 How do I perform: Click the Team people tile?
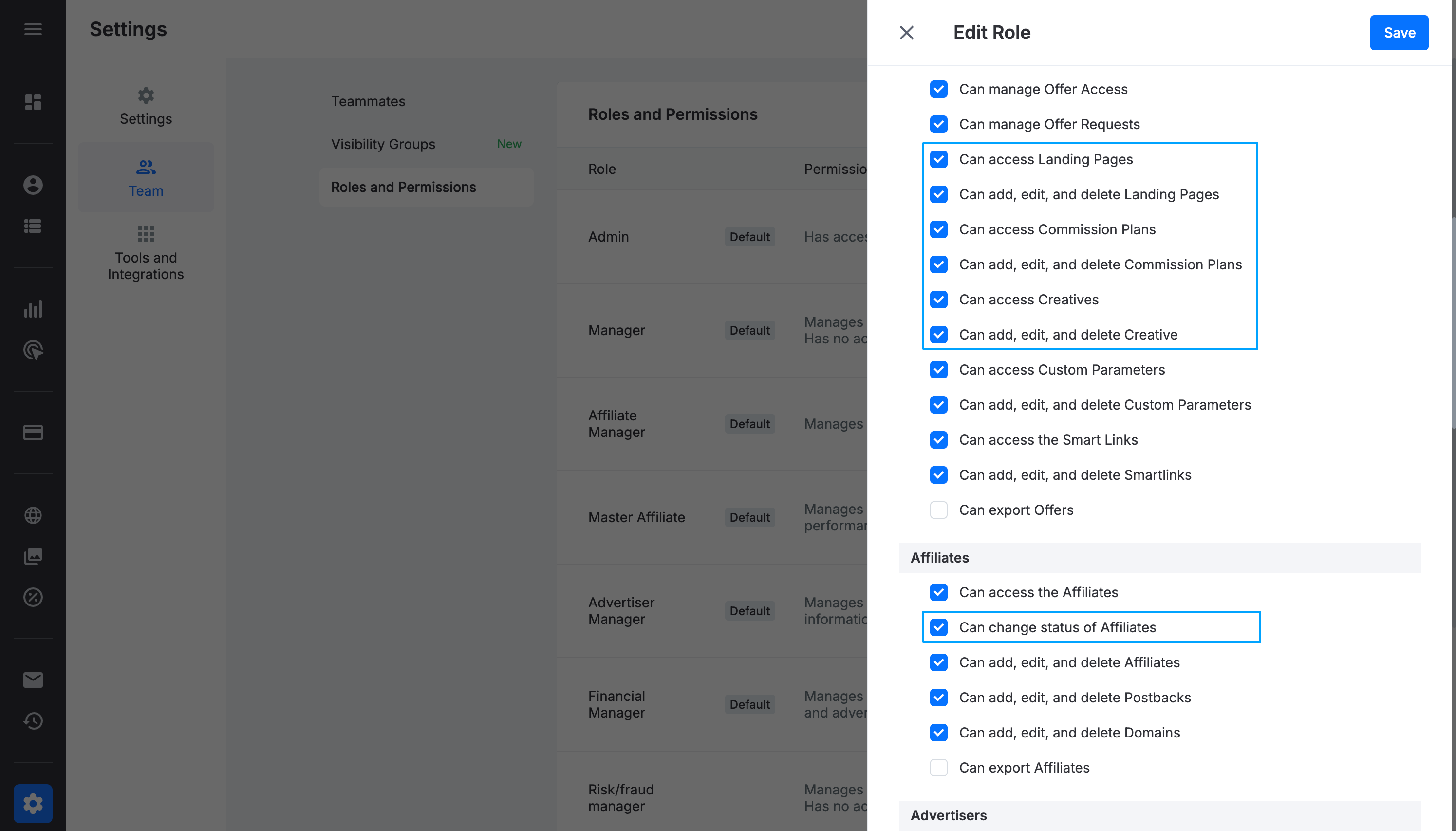[x=146, y=177]
